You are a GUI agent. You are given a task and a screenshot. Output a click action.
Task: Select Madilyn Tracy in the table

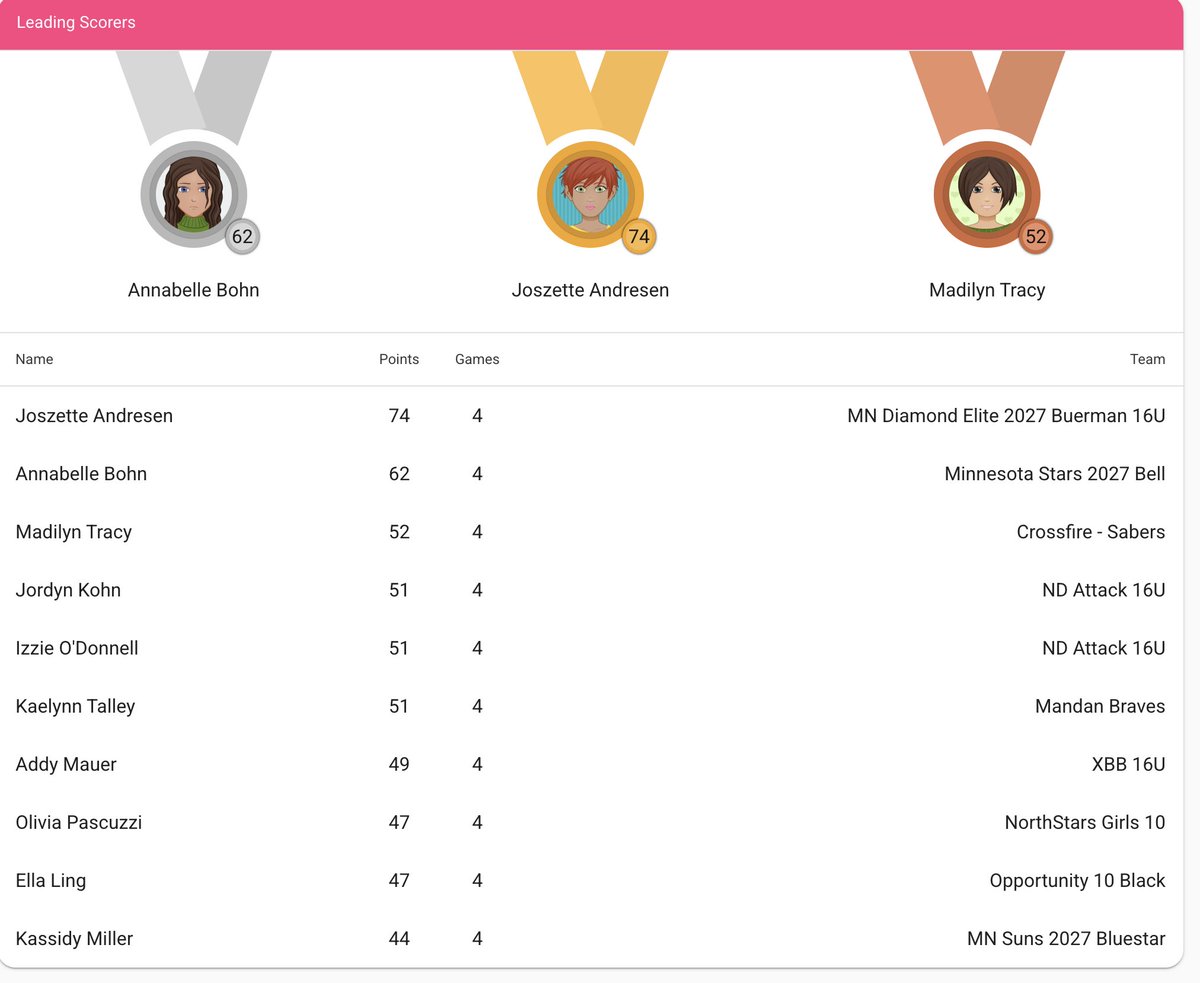point(74,532)
